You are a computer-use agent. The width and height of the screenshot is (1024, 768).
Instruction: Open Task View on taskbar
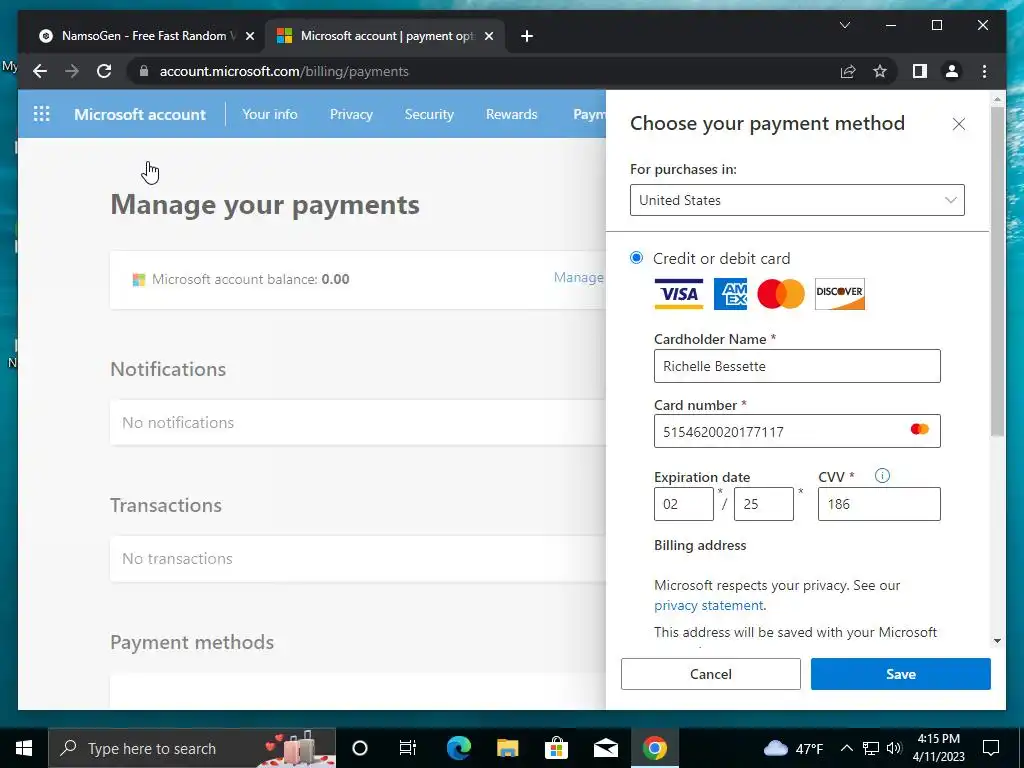(408, 748)
